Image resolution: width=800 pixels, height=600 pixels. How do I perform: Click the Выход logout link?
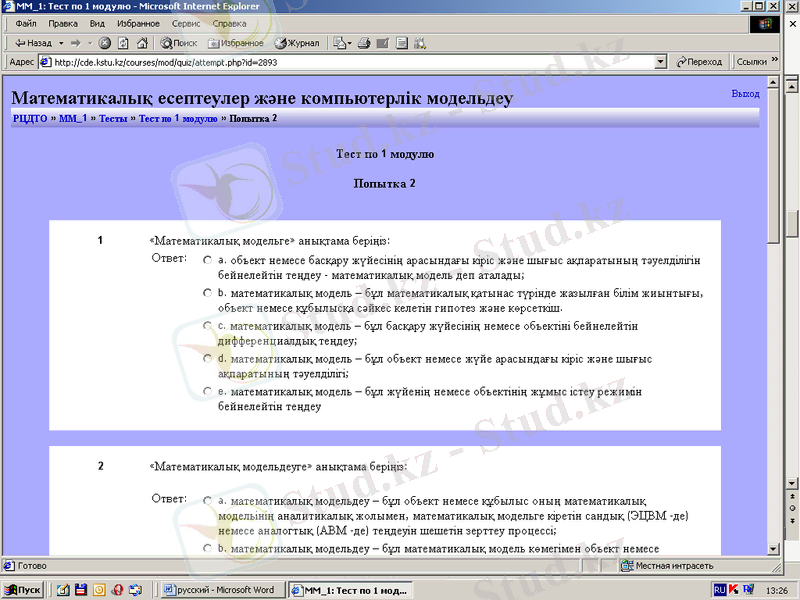click(x=745, y=94)
